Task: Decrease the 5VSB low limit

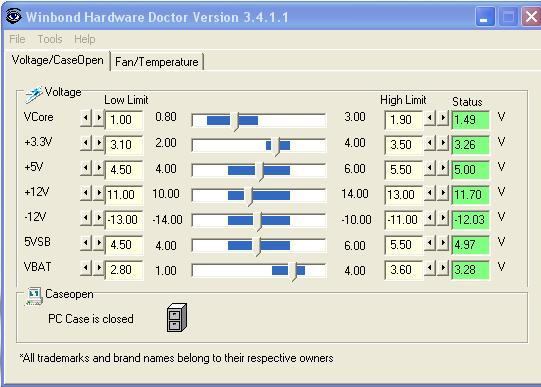Action: point(86,244)
